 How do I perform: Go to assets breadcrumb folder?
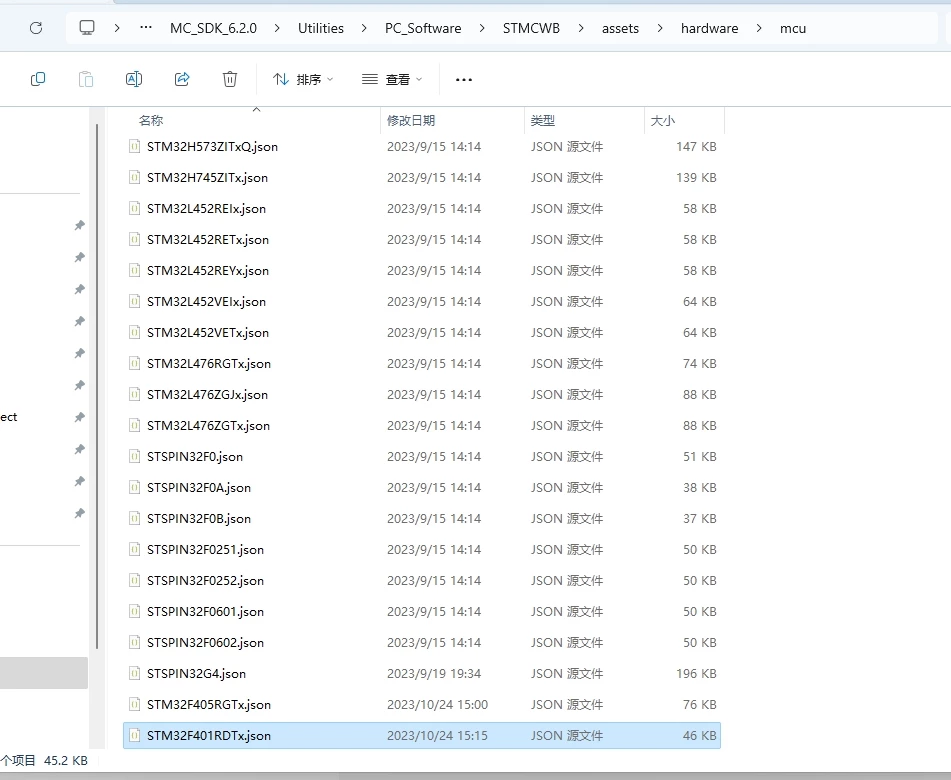(620, 29)
